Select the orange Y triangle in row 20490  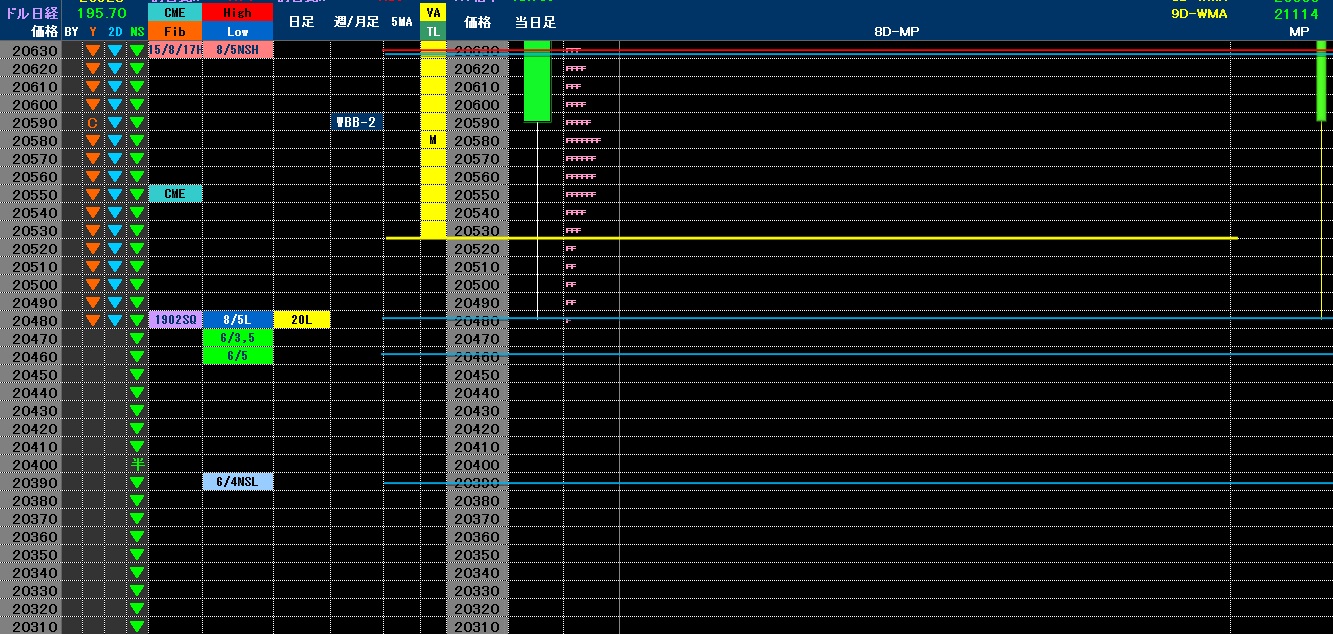93,302
